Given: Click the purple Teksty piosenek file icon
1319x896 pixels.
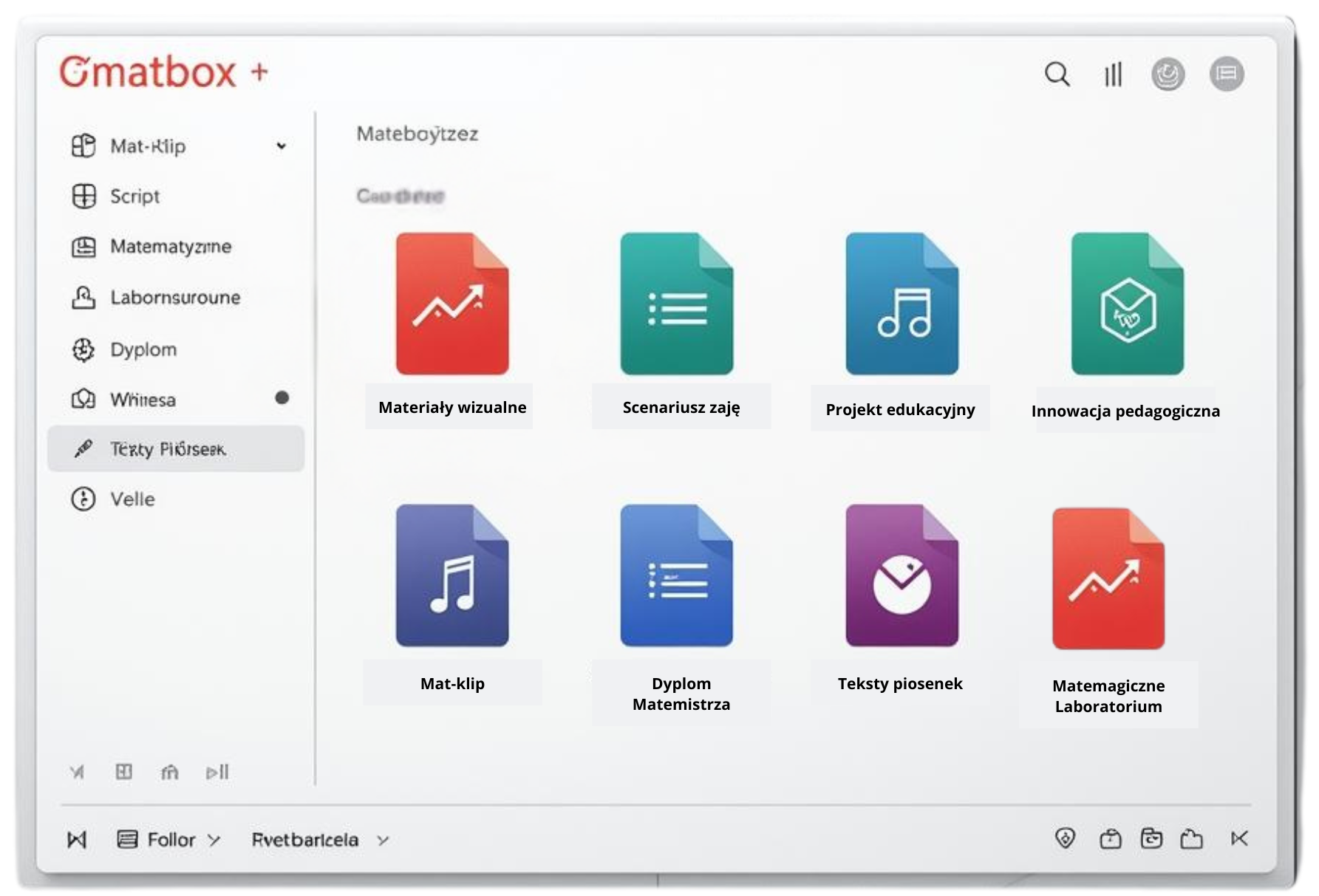Looking at the screenshot, I should (902, 575).
